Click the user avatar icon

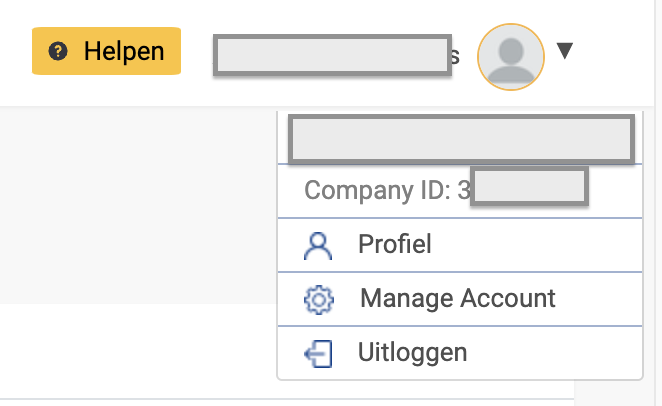[x=511, y=56]
